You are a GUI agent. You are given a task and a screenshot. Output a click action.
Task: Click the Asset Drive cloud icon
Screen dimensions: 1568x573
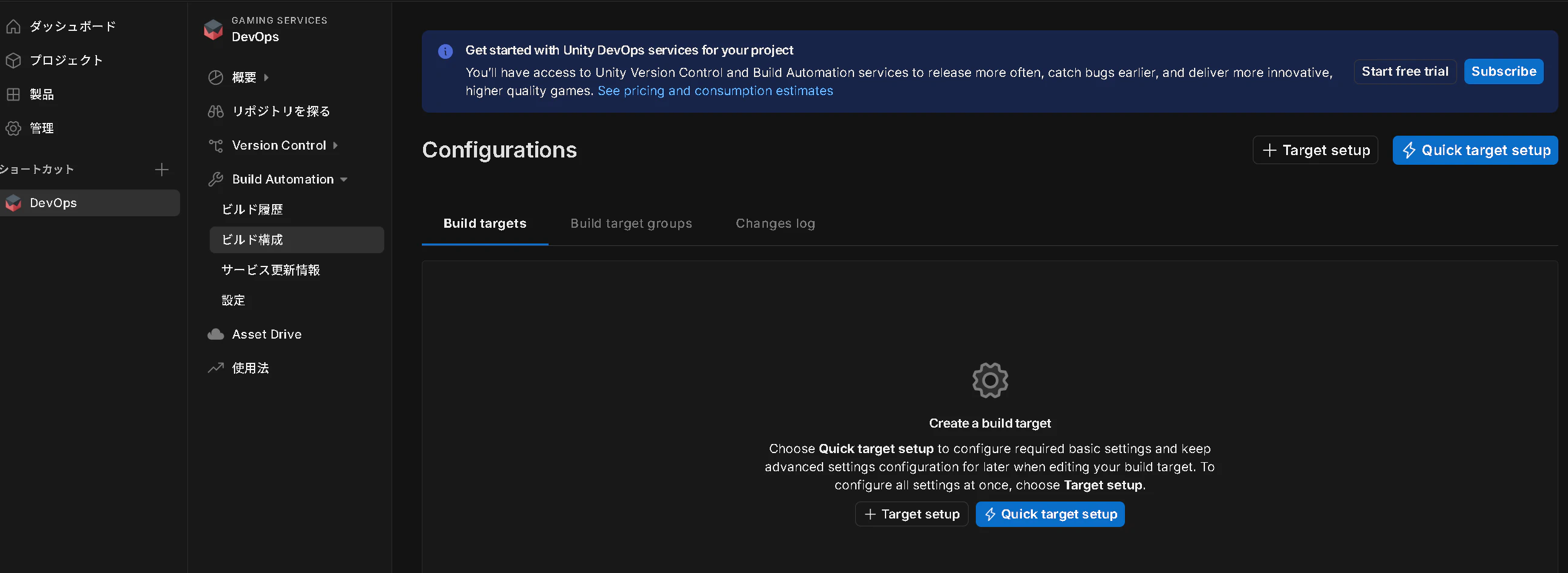point(216,334)
